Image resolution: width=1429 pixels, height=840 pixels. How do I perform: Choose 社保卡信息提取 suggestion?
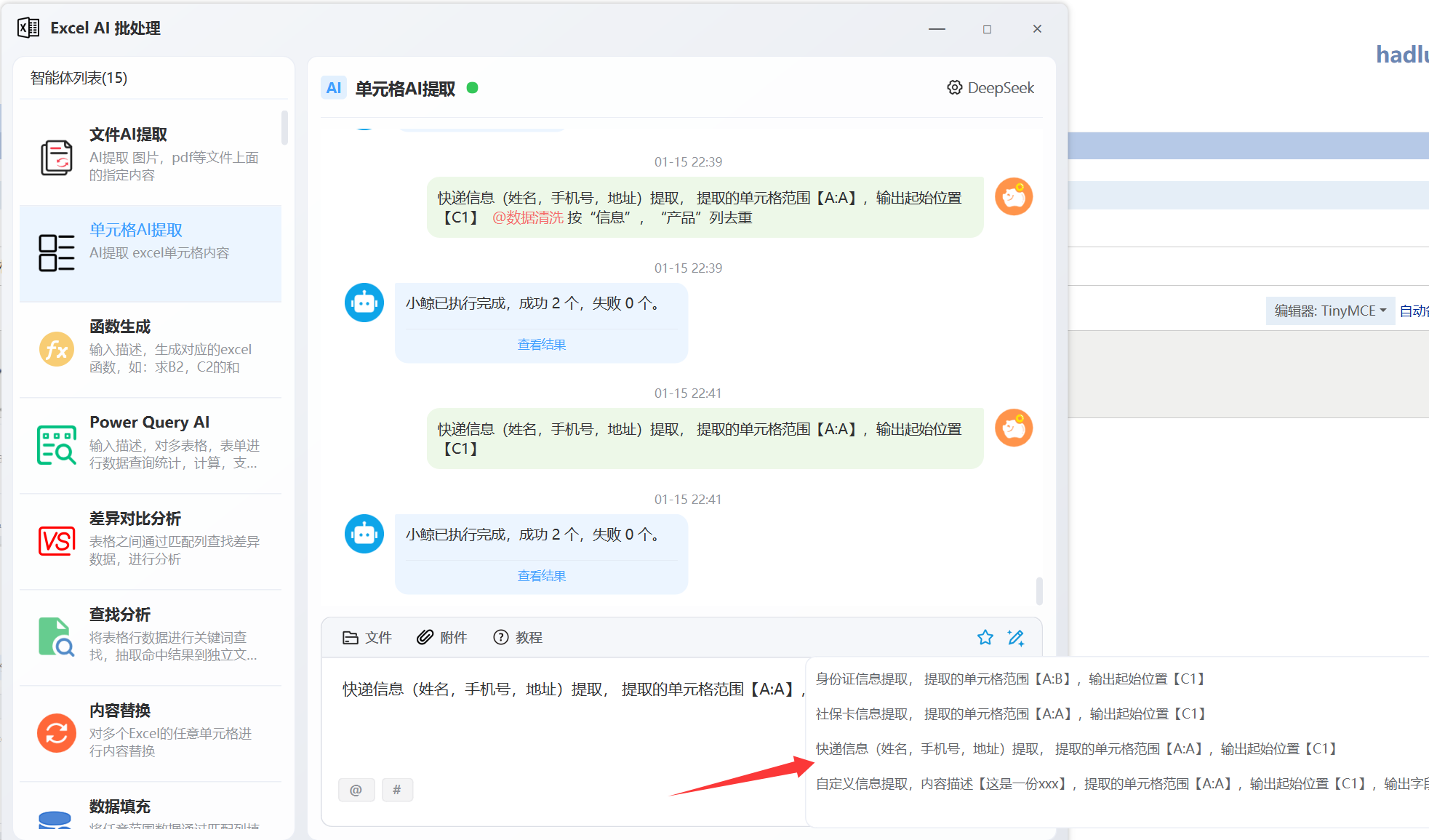[1009, 714]
